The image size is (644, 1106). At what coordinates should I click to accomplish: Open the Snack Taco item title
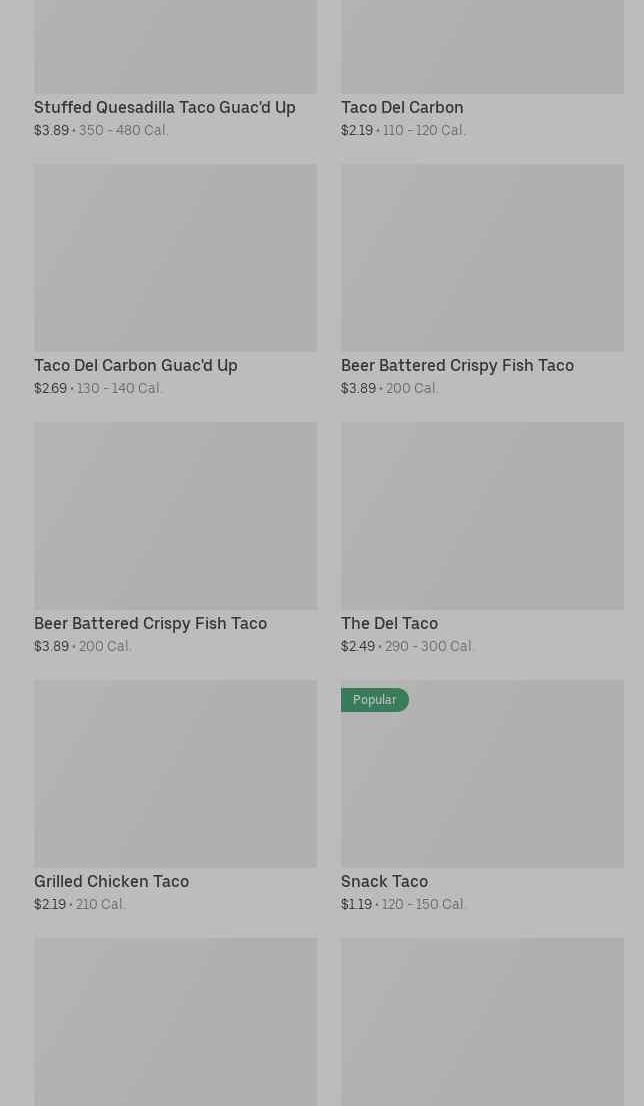pyautogui.click(x=384, y=881)
